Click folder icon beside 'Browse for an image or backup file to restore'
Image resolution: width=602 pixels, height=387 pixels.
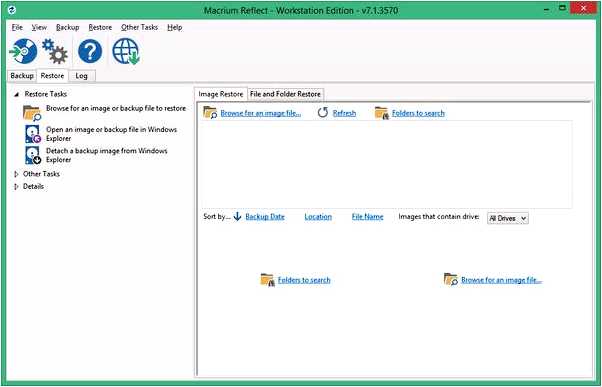pyautogui.click(x=32, y=113)
